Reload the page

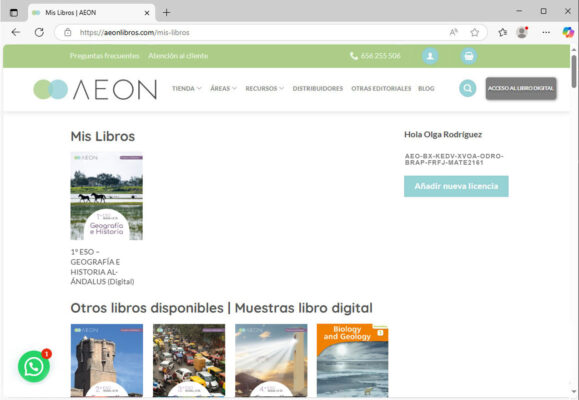39,33
